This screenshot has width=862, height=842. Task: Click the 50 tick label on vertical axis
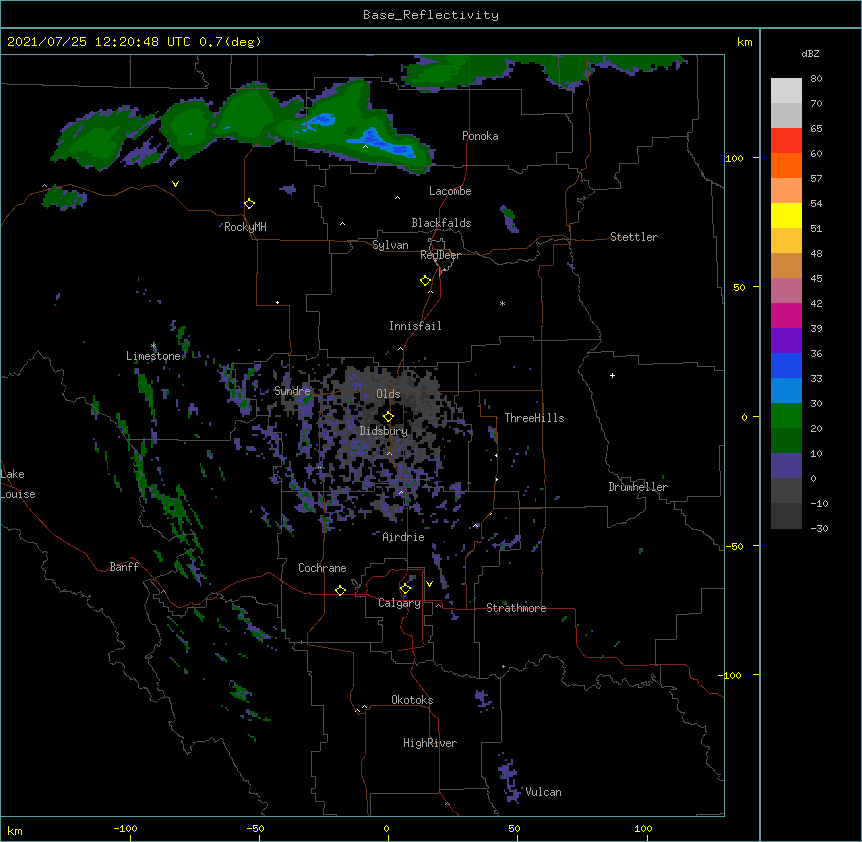pyautogui.click(x=739, y=287)
